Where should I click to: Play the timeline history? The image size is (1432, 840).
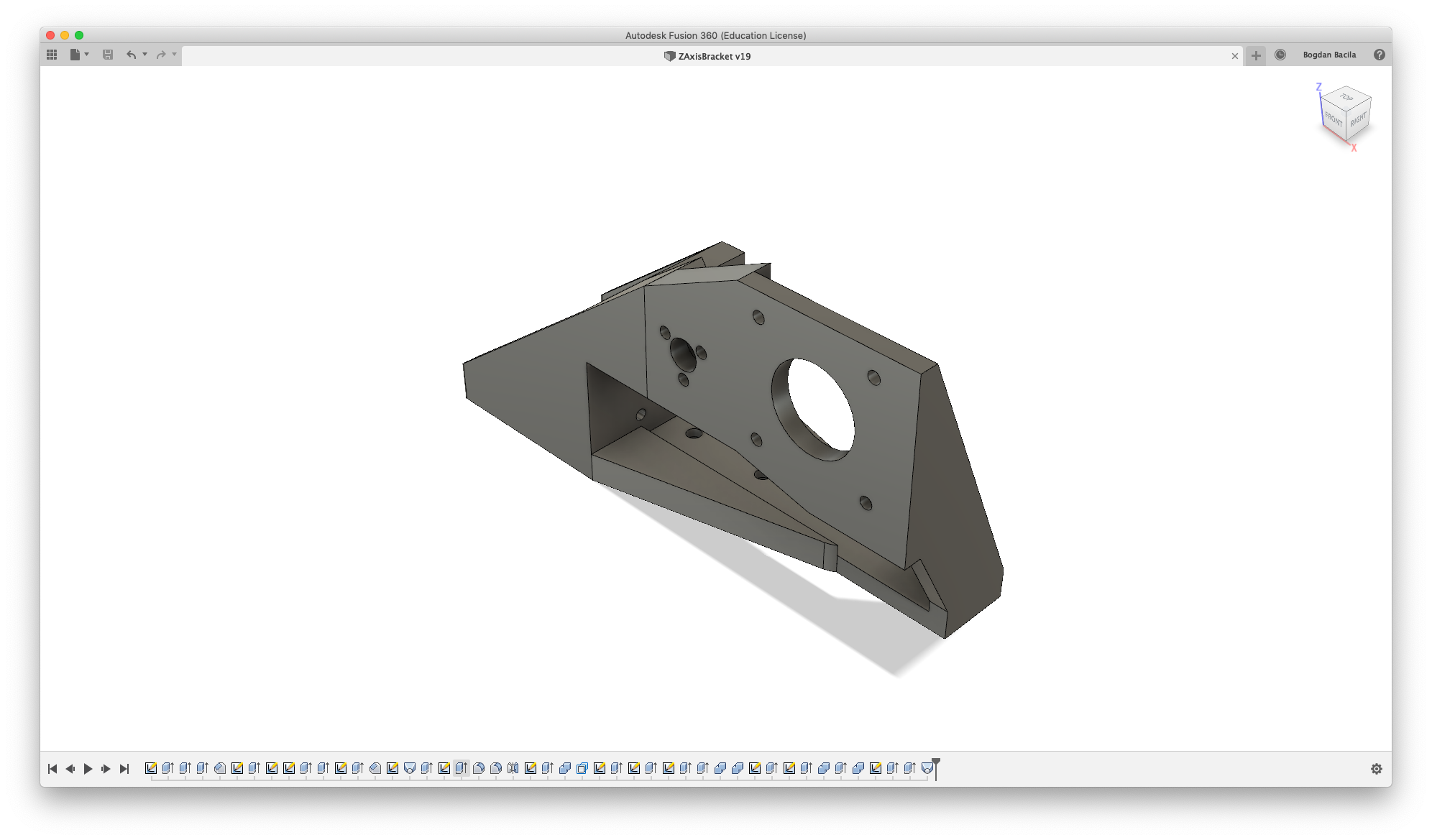coord(88,769)
